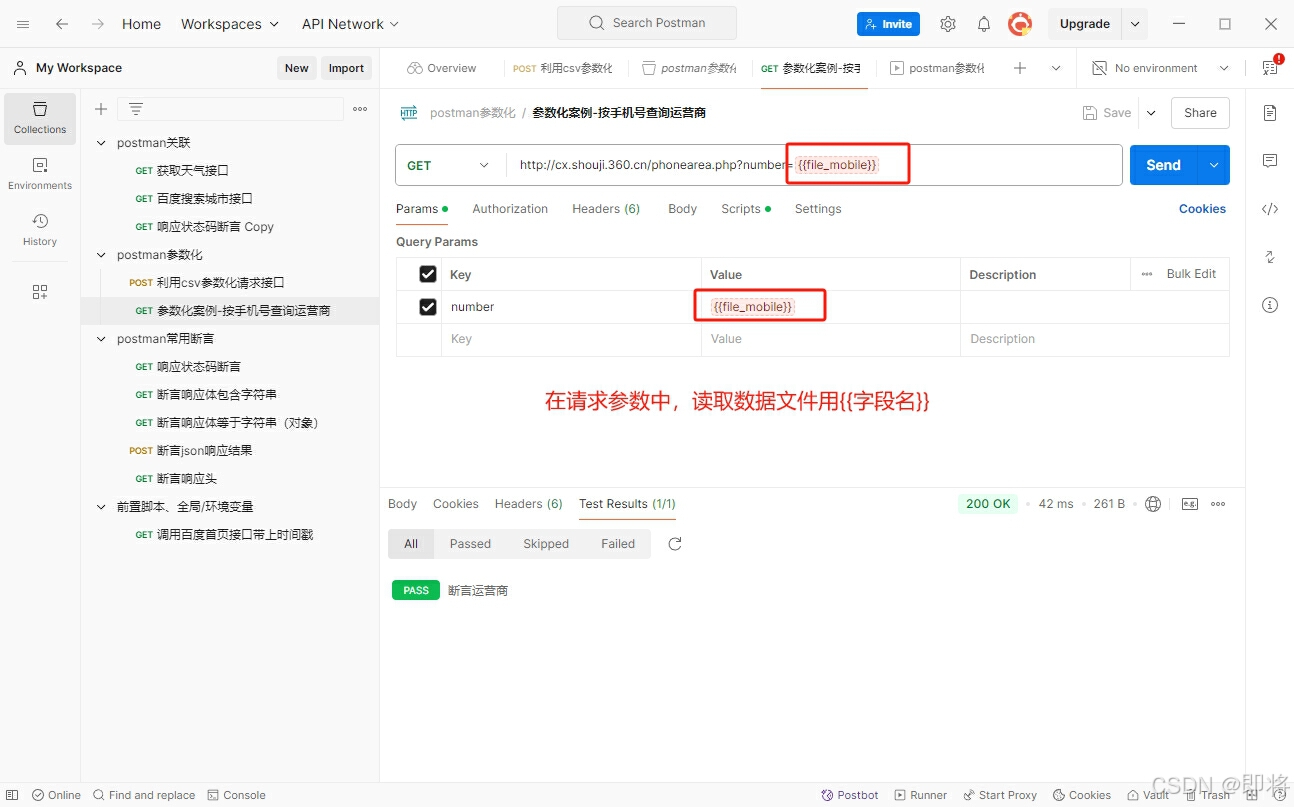The width and height of the screenshot is (1294, 807).
Task: Click the New button
Action: 296,68
